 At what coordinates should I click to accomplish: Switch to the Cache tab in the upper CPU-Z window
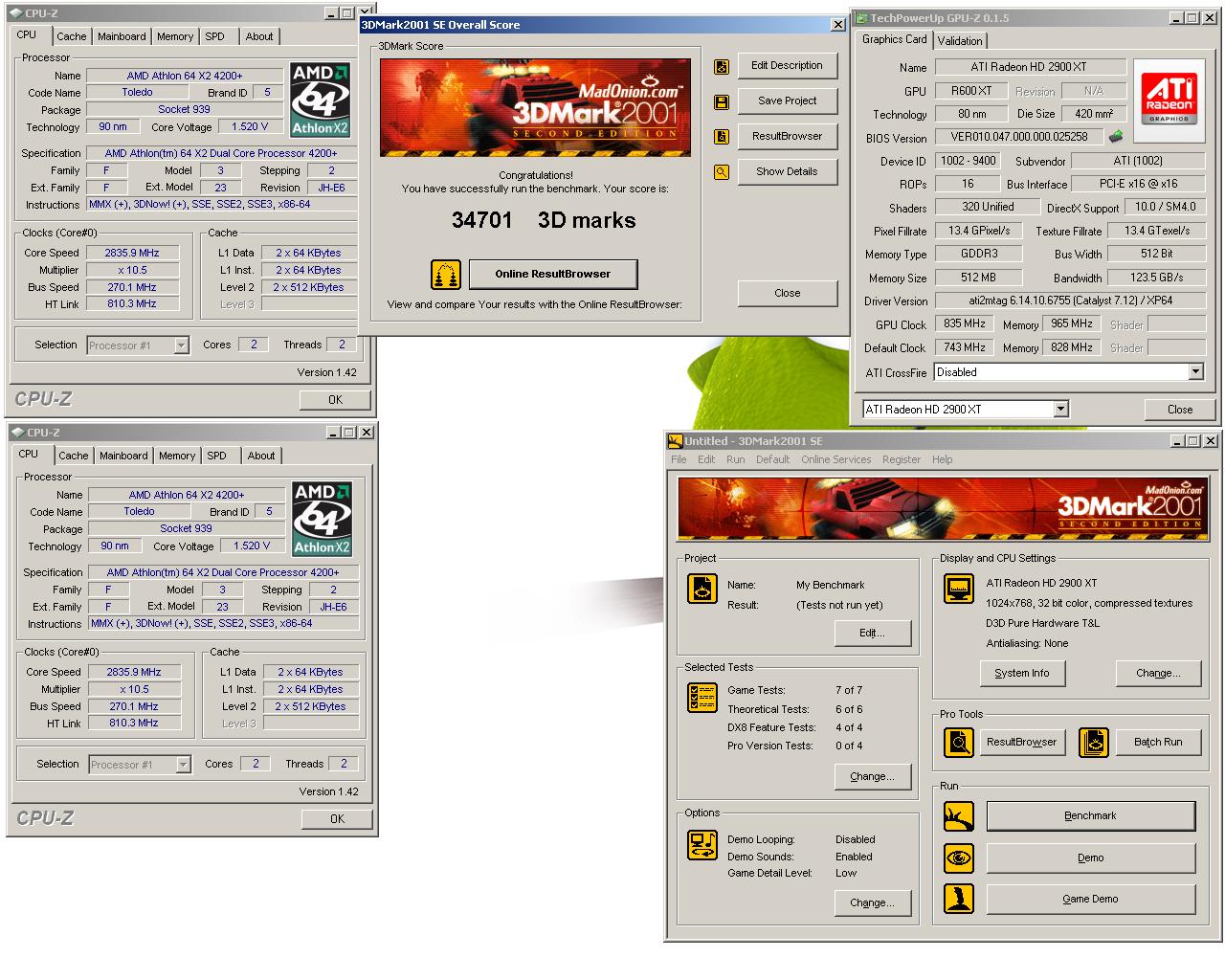pos(72,36)
